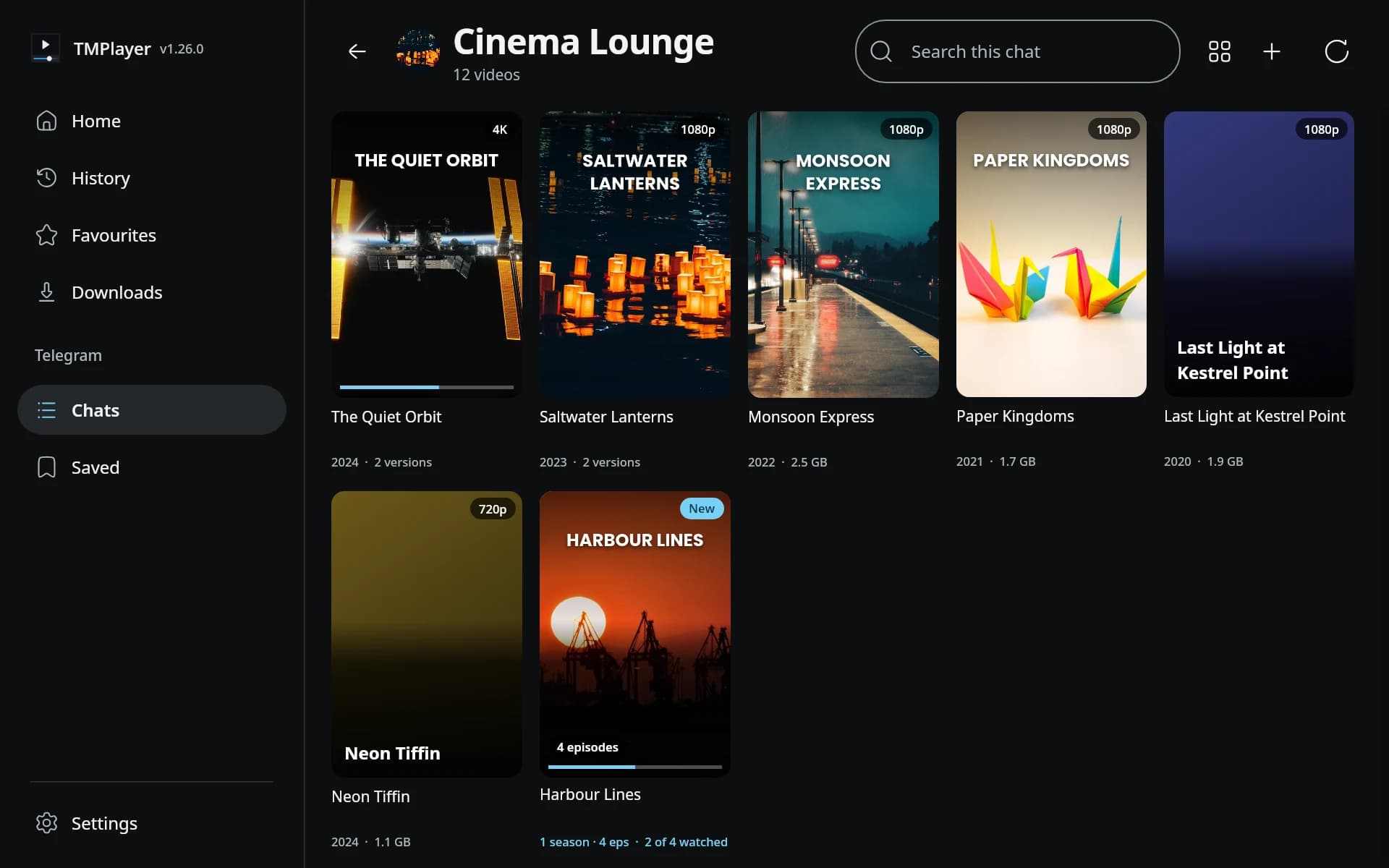Open the Neon Tiffin poster

(427, 634)
